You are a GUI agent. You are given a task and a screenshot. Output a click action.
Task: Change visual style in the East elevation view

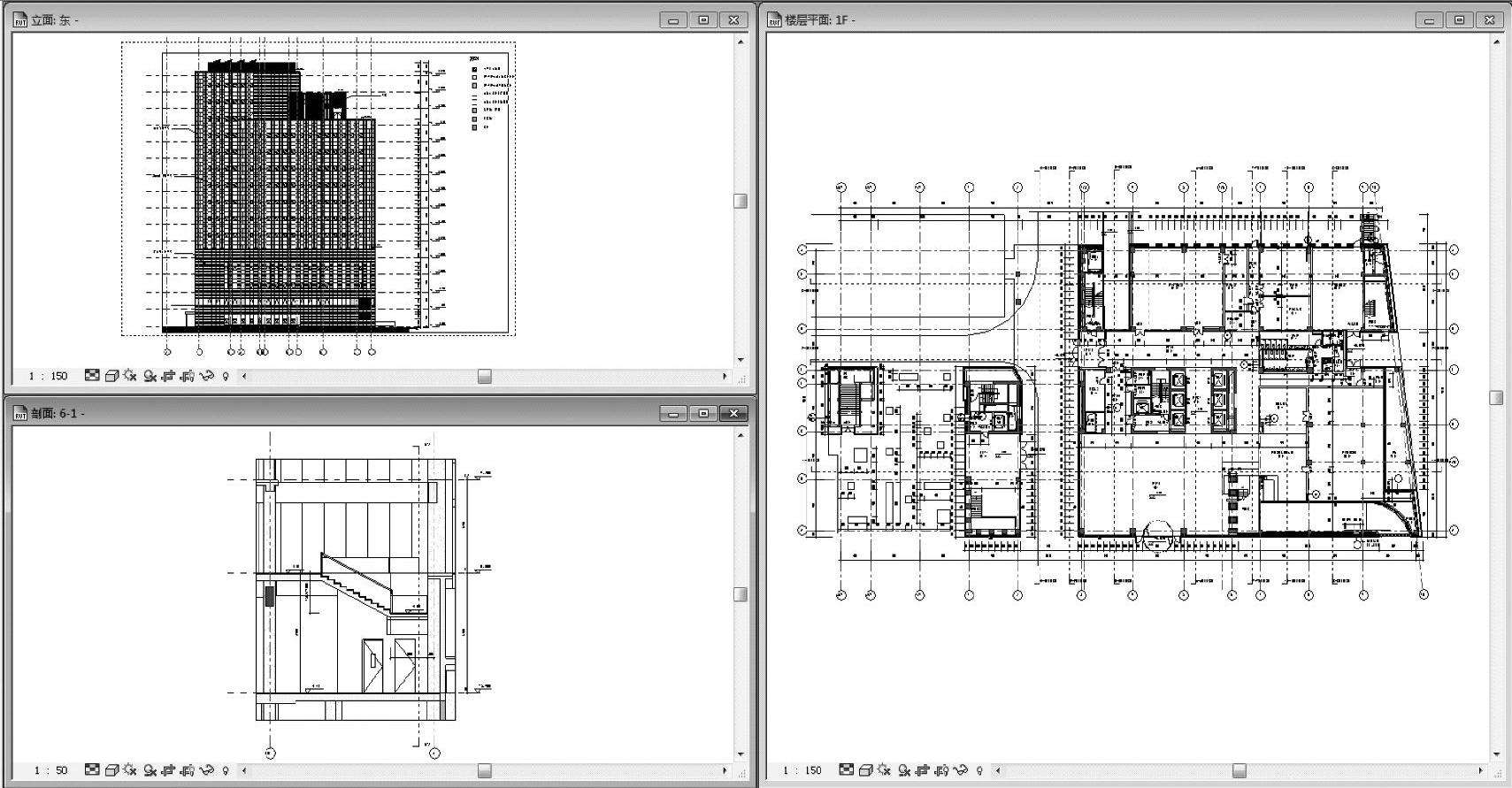tap(111, 376)
